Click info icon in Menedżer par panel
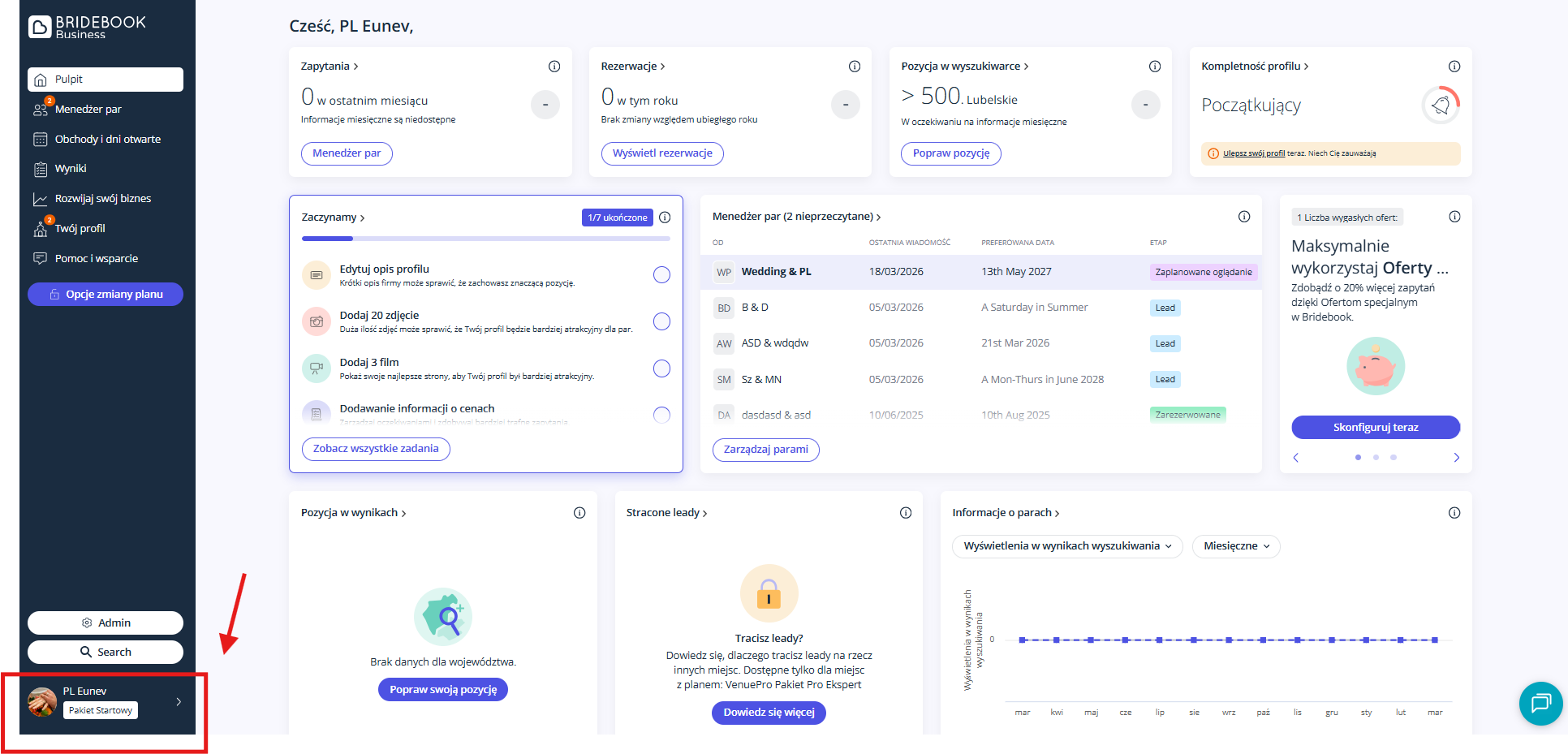This screenshot has height=754, width=1568. point(1244,217)
